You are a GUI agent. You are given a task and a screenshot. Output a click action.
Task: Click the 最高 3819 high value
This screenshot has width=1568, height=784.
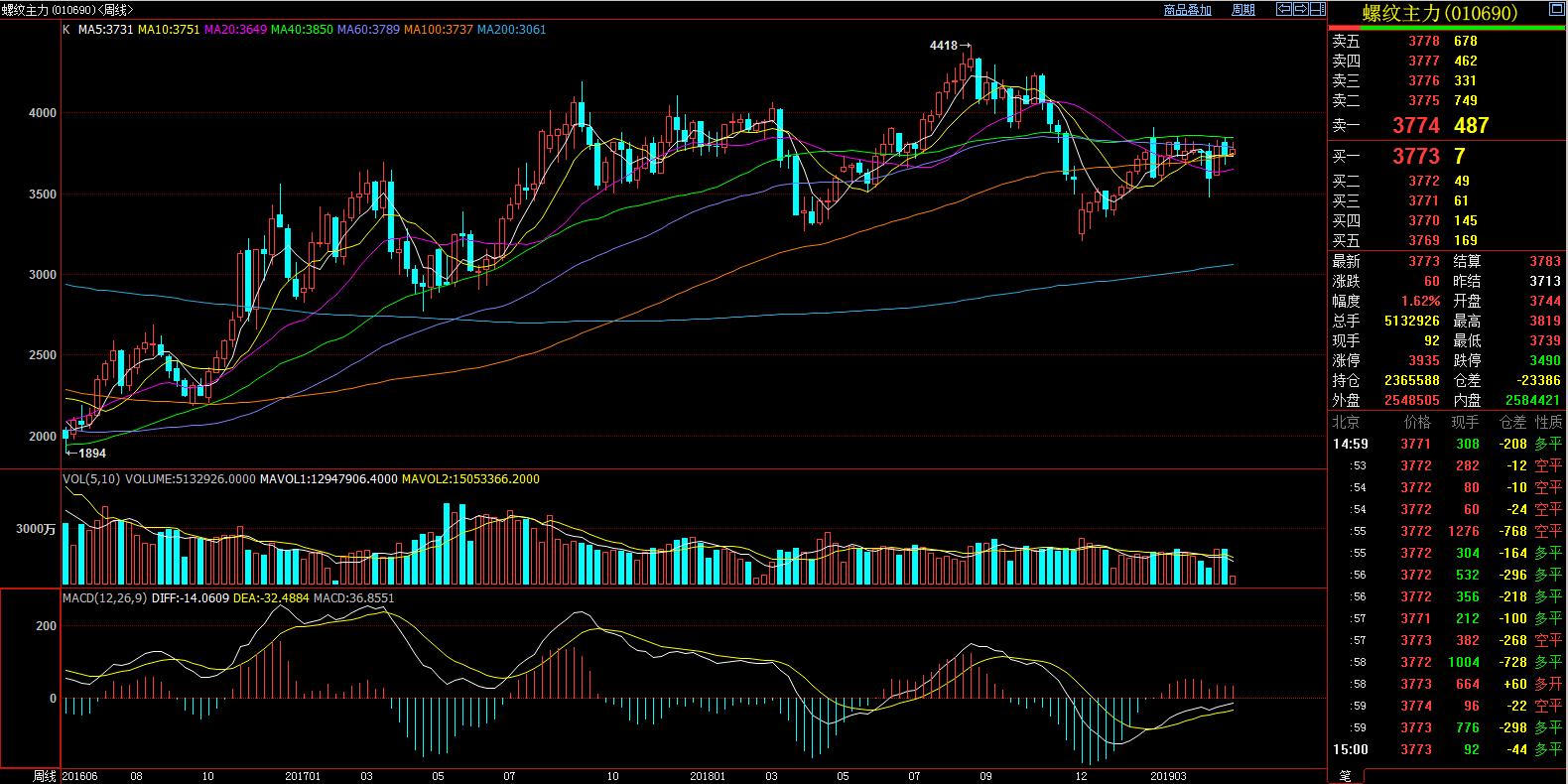click(1545, 322)
